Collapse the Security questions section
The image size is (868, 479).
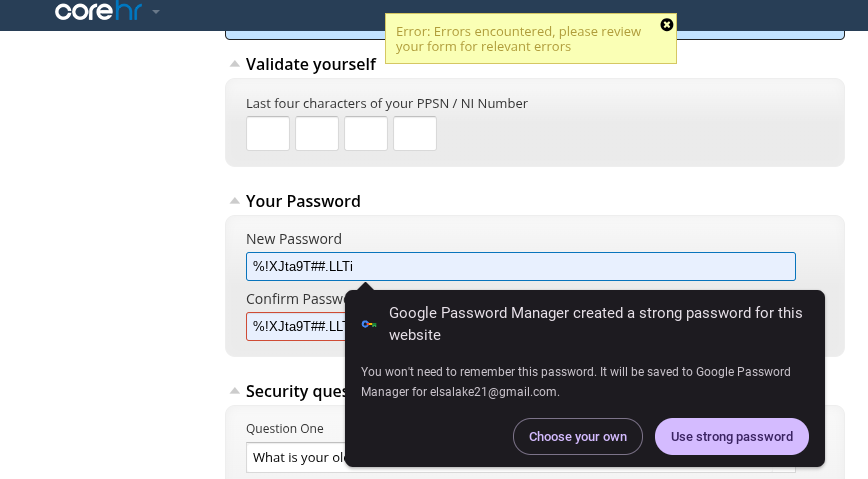click(x=235, y=391)
